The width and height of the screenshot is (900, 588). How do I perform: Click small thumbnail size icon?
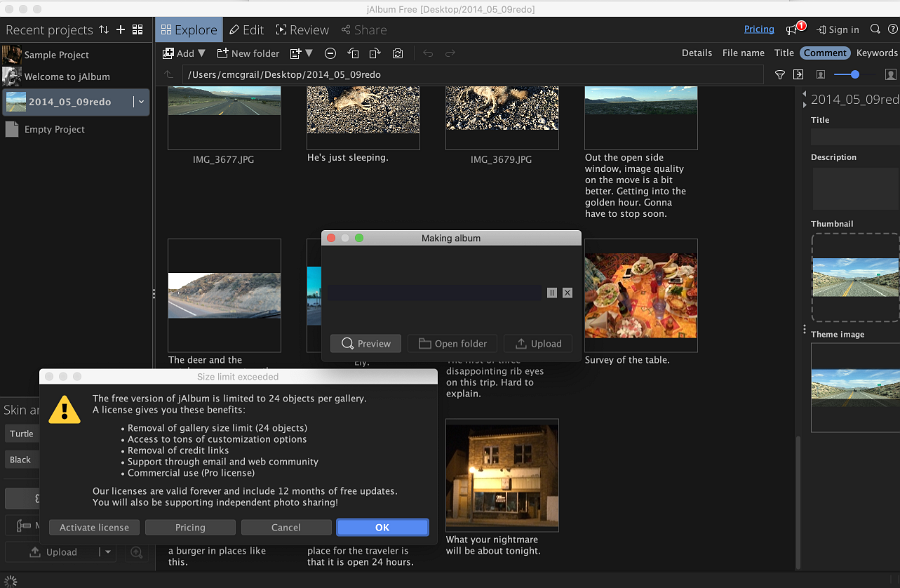(821, 75)
